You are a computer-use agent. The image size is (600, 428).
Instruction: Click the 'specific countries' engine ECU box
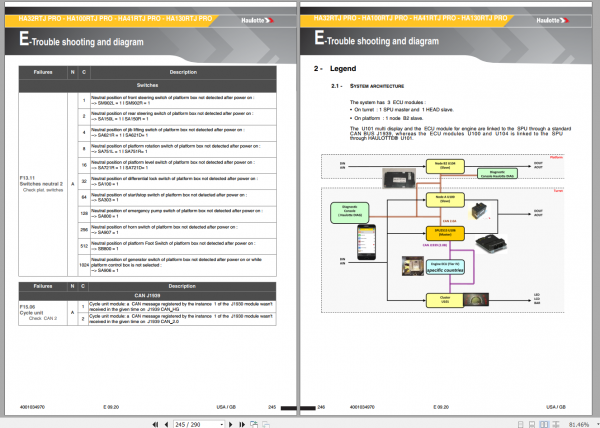click(445, 267)
